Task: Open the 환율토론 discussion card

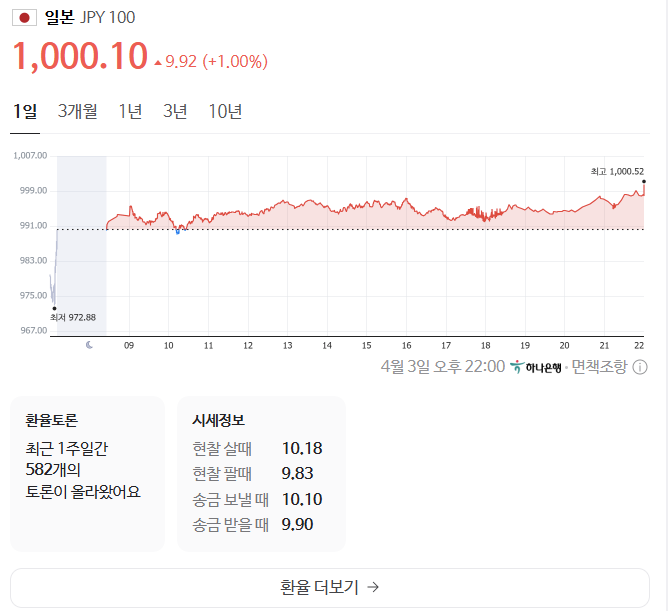Action: point(87,473)
